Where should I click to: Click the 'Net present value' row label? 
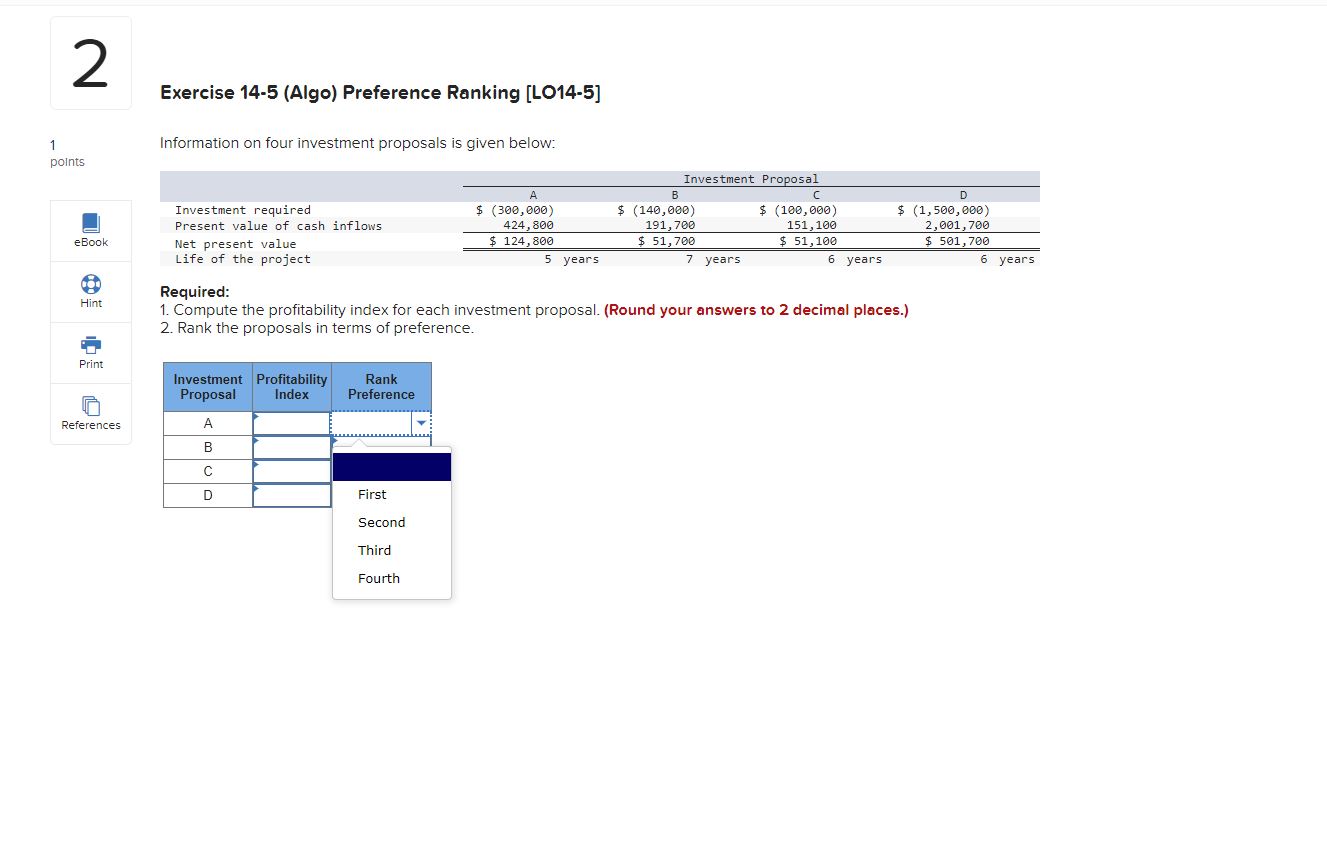236,244
